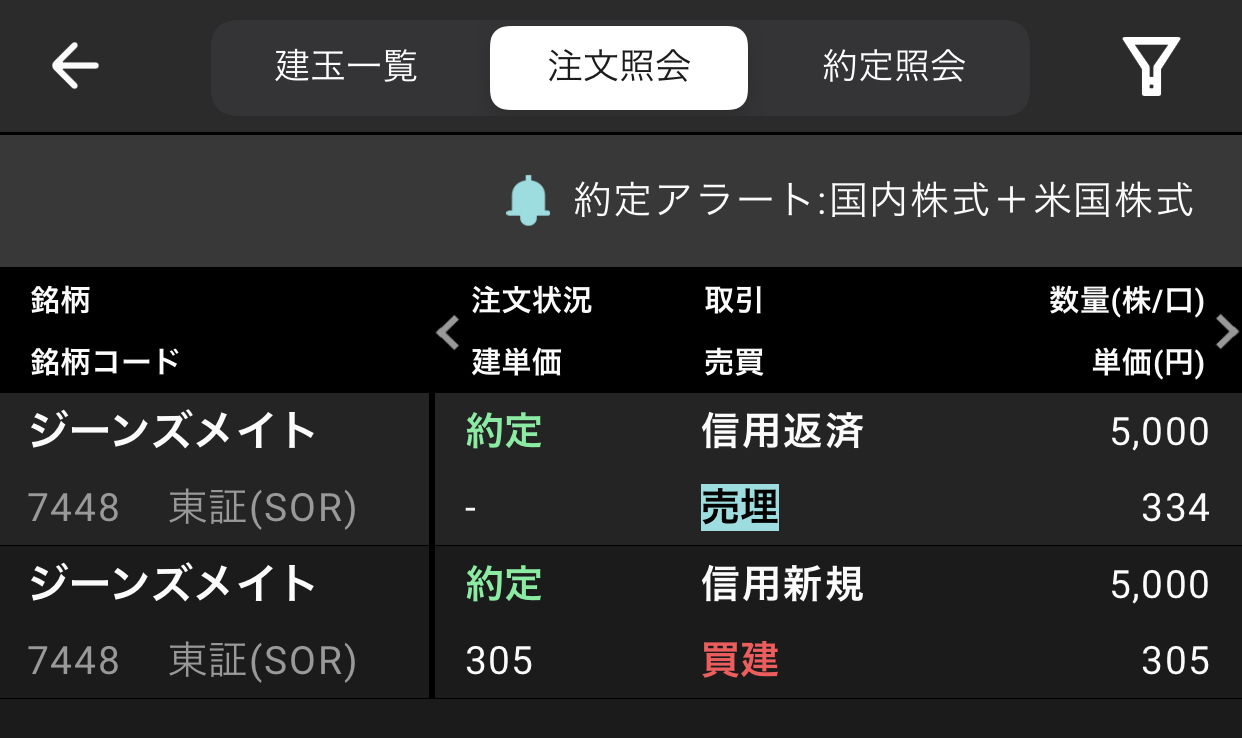Open the filter funnel icon

tap(1151, 66)
